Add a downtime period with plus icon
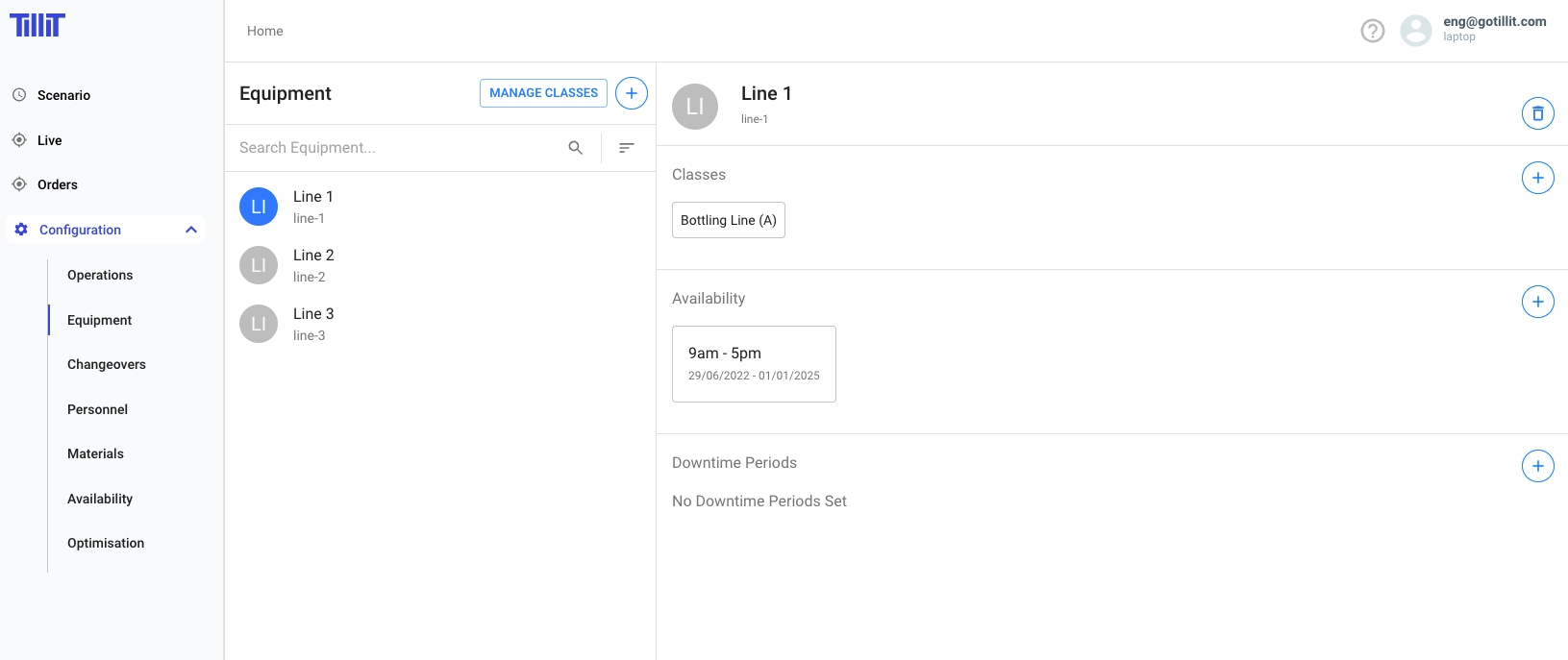1568x660 pixels. (1537, 466)
